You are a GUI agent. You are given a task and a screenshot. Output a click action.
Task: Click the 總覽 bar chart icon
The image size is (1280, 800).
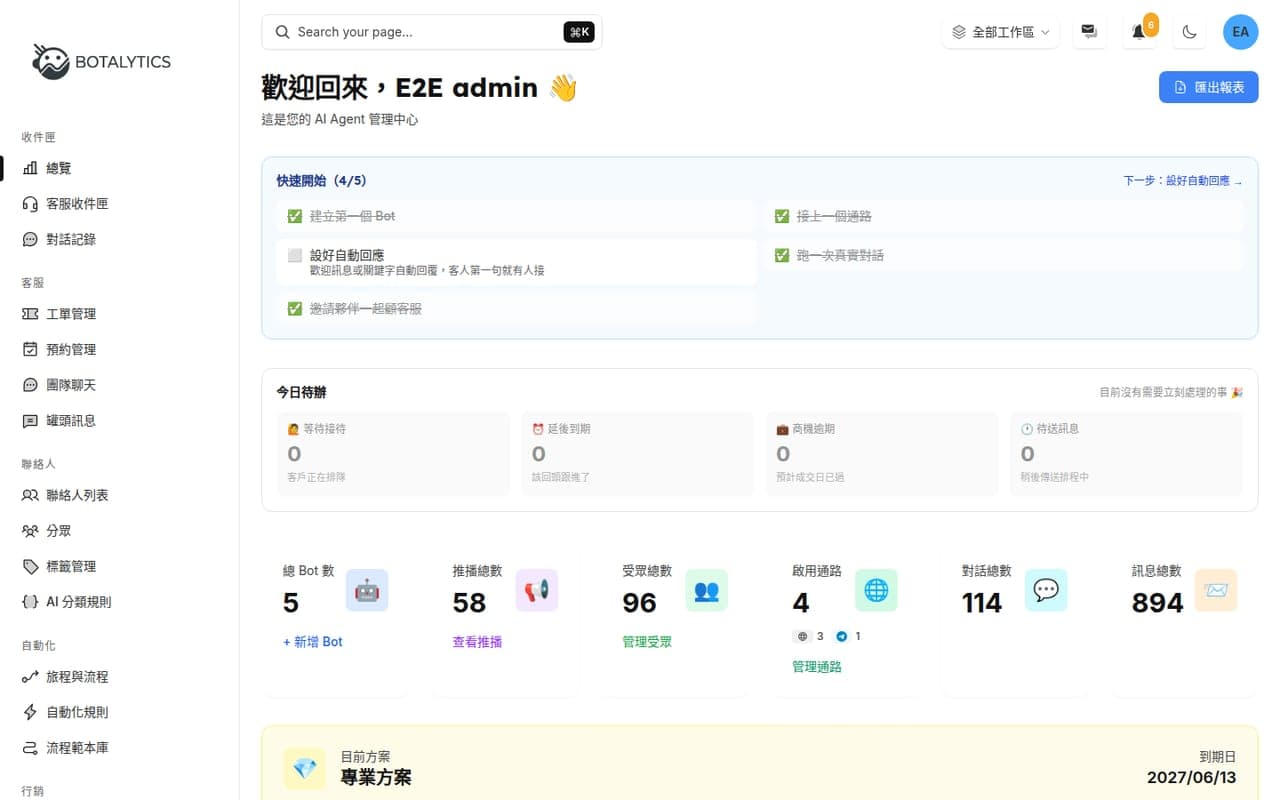(30, 168)
